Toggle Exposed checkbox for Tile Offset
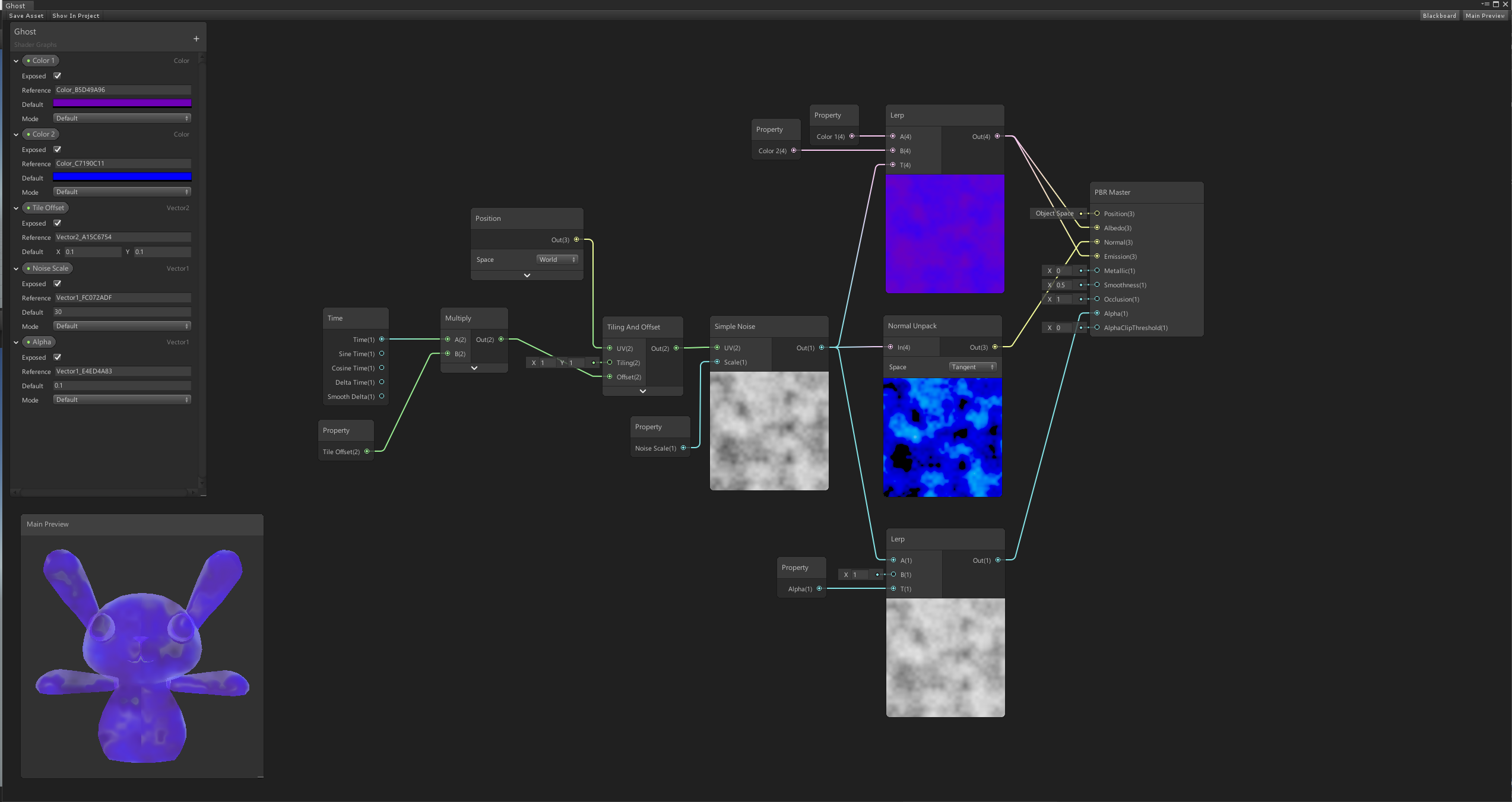The height and width of the screenshot is (802, 1512). pyautogui.click(x=58, y=223)
